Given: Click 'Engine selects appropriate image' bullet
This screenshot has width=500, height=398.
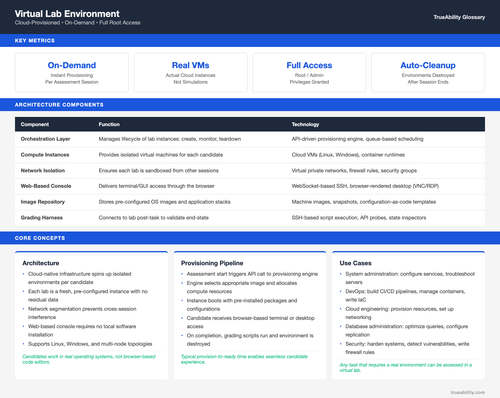Looking at the screenshot, I should coord(242,287).
